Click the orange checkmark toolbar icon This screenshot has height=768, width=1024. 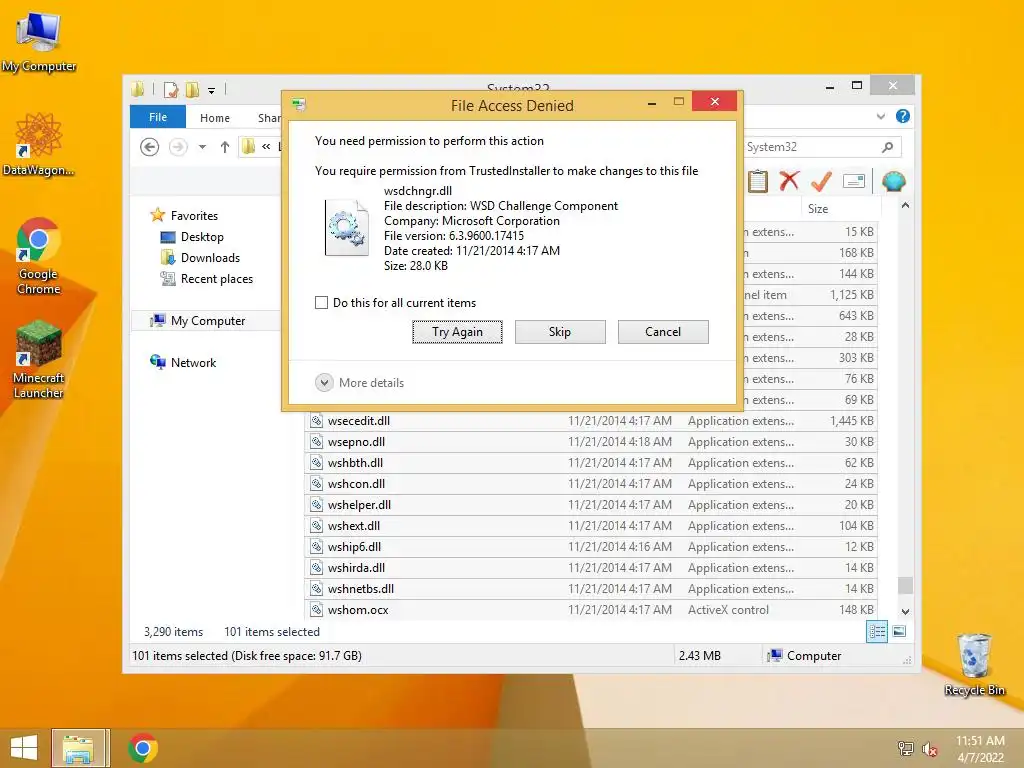(822, 181)
